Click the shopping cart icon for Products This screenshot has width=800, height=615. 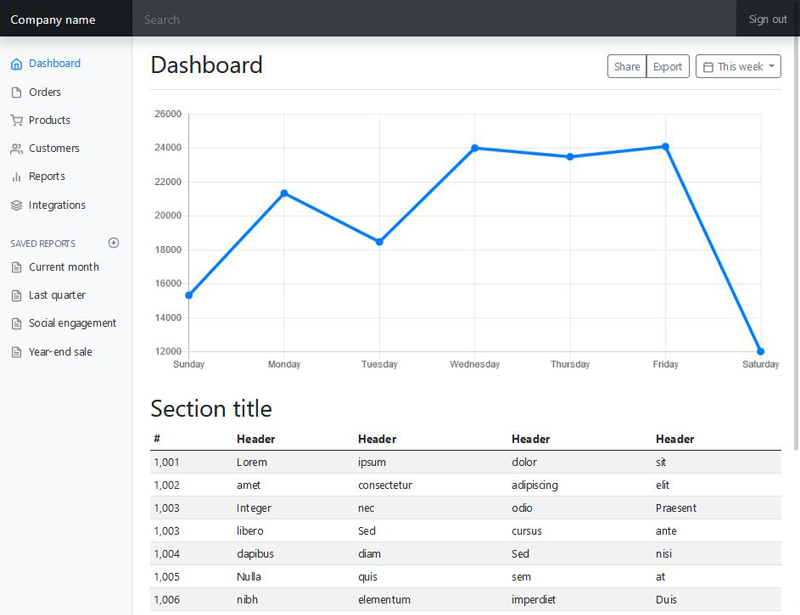click(16, 120)
